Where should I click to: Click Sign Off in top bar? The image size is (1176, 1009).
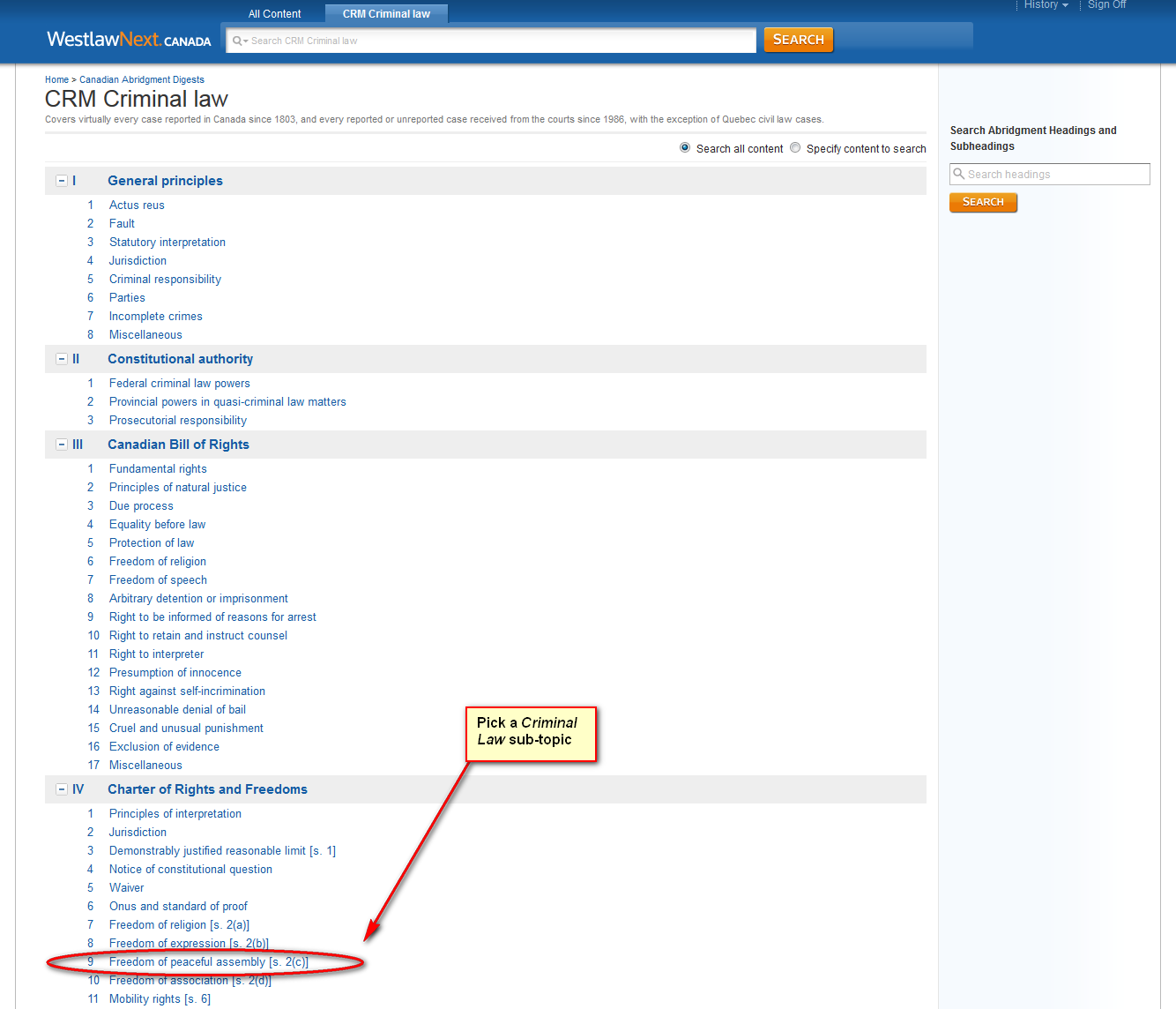tap(1106, 5)
